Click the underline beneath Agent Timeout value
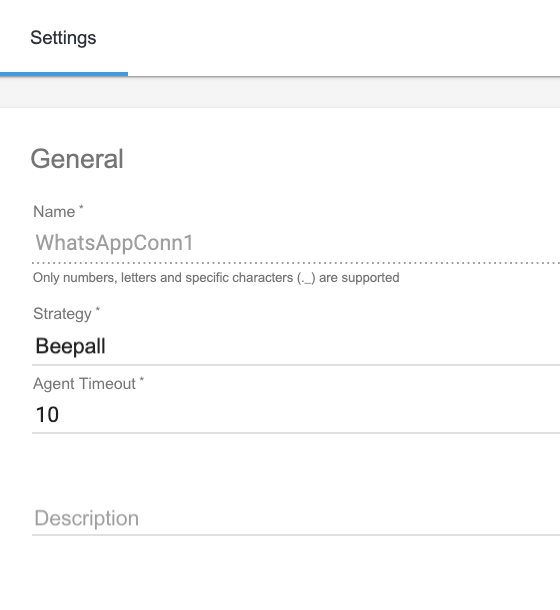The image size is (560, 610). [x=296, y=432]
